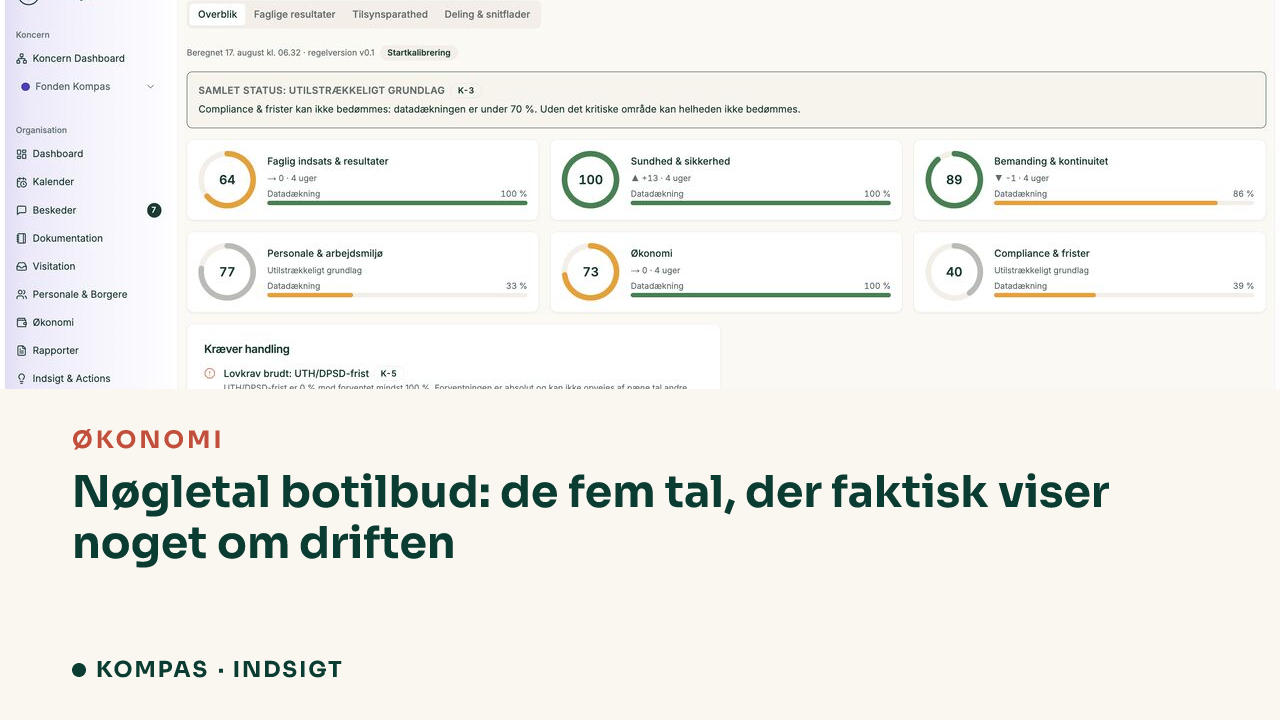This screenshot has width=1280, height=720.
Task: Click the KOMPAS · INDSIGT footer text
Action: [219, 670]
